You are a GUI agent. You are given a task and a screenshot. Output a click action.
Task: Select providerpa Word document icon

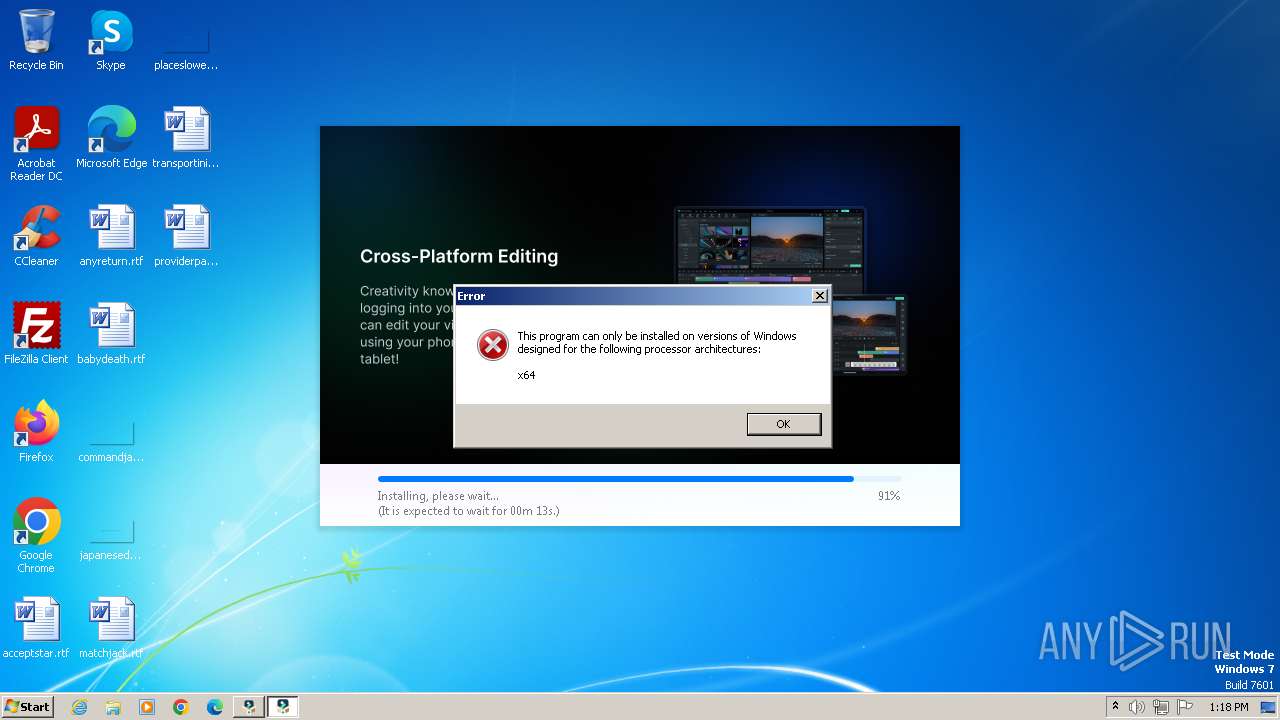tap(185, 236)
